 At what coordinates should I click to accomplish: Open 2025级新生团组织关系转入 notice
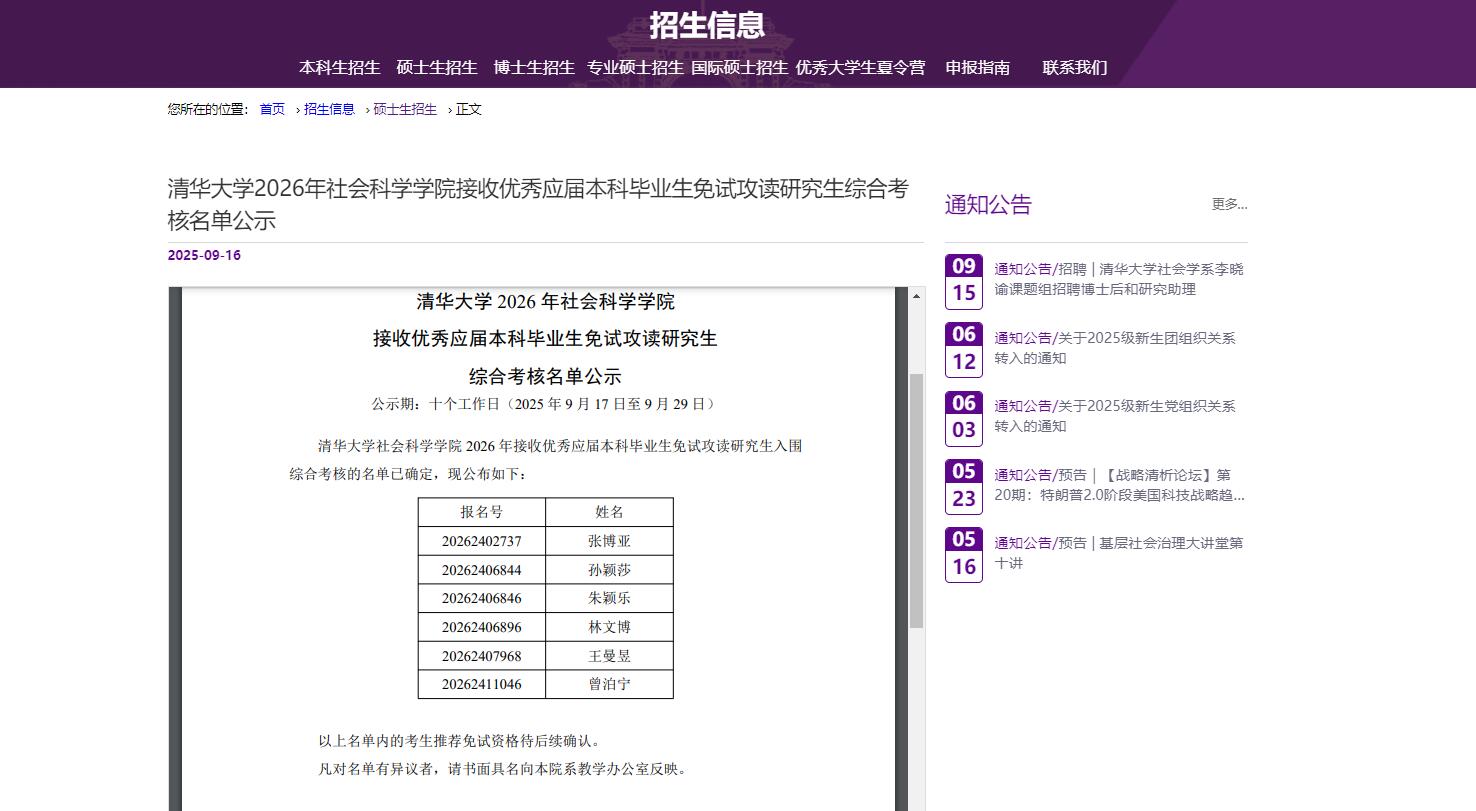click(x=1114, y=348)
